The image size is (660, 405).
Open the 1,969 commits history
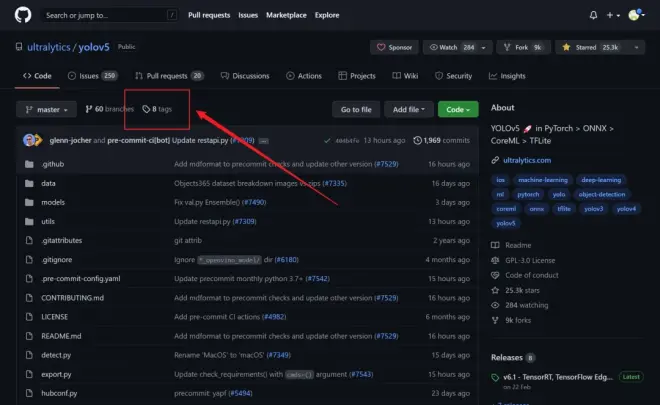pyautogui.click(x=442, y=140)
